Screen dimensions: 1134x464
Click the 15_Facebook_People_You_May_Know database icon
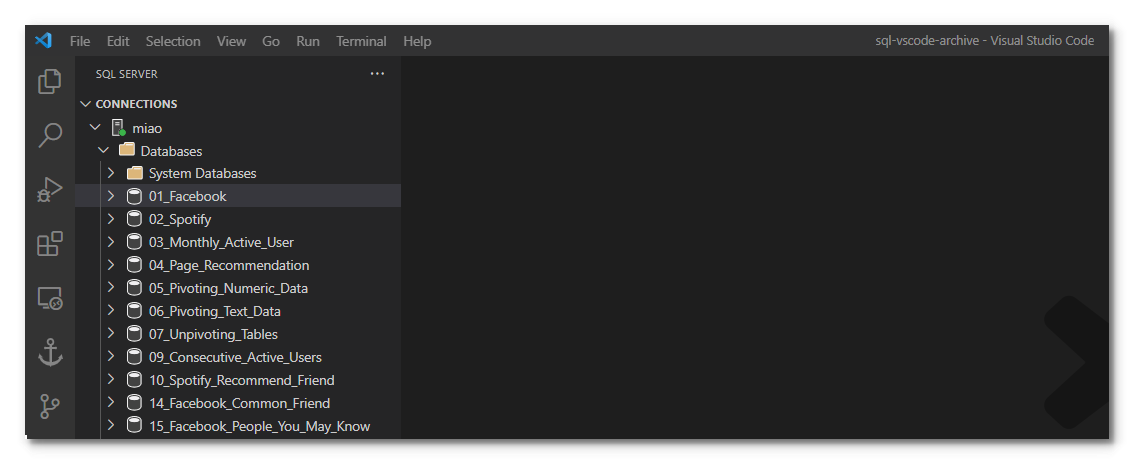click(x=135, y=426)
